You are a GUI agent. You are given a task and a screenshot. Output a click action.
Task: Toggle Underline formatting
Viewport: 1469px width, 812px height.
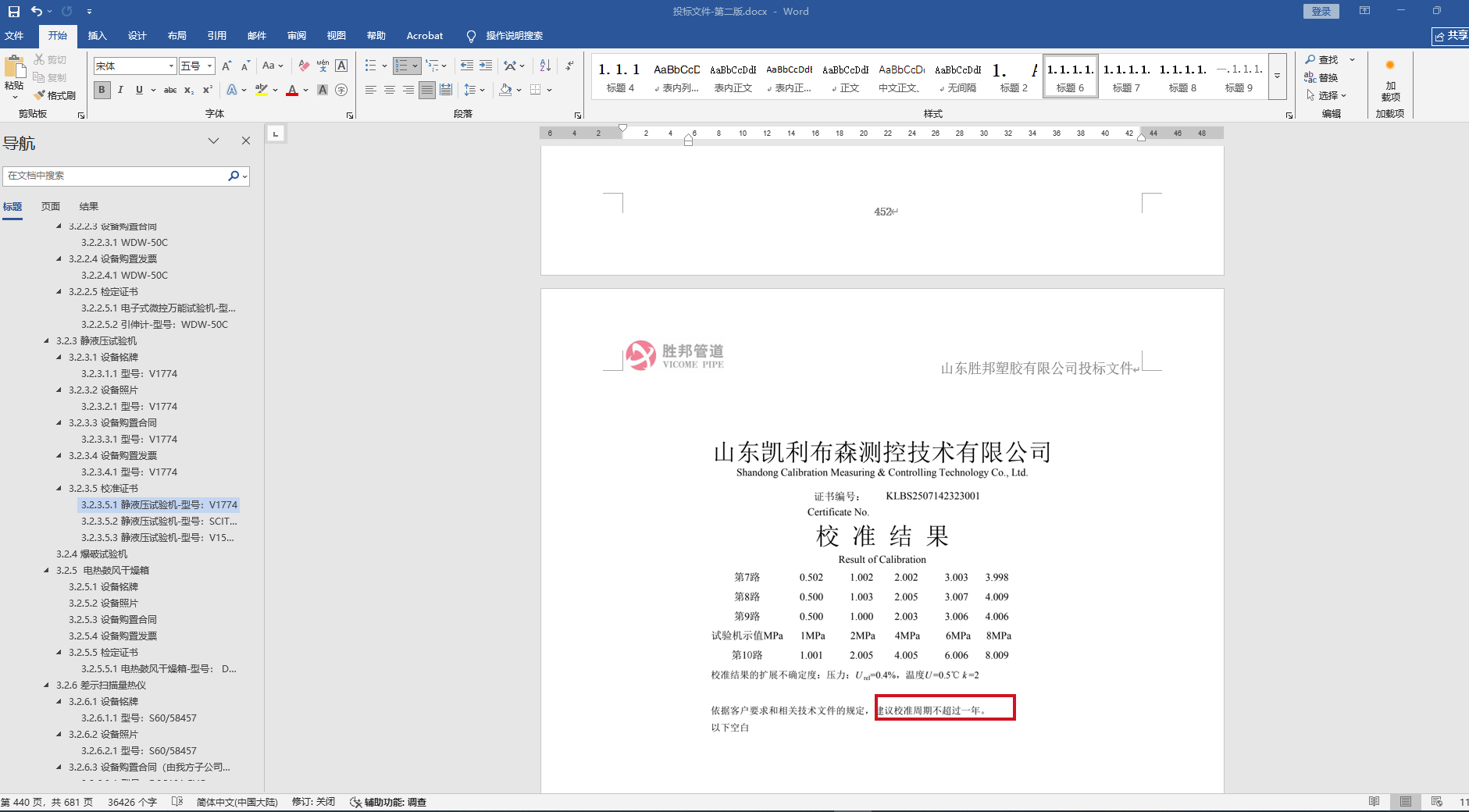139,91
